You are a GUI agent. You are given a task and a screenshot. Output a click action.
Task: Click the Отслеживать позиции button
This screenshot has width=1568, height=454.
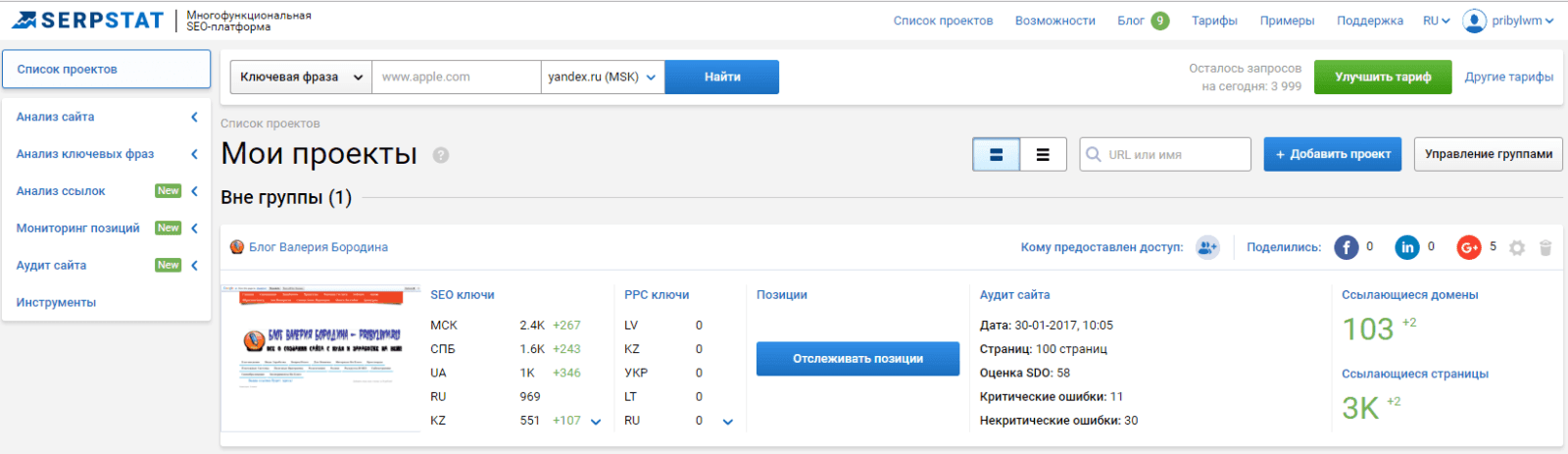coord(858,359)
